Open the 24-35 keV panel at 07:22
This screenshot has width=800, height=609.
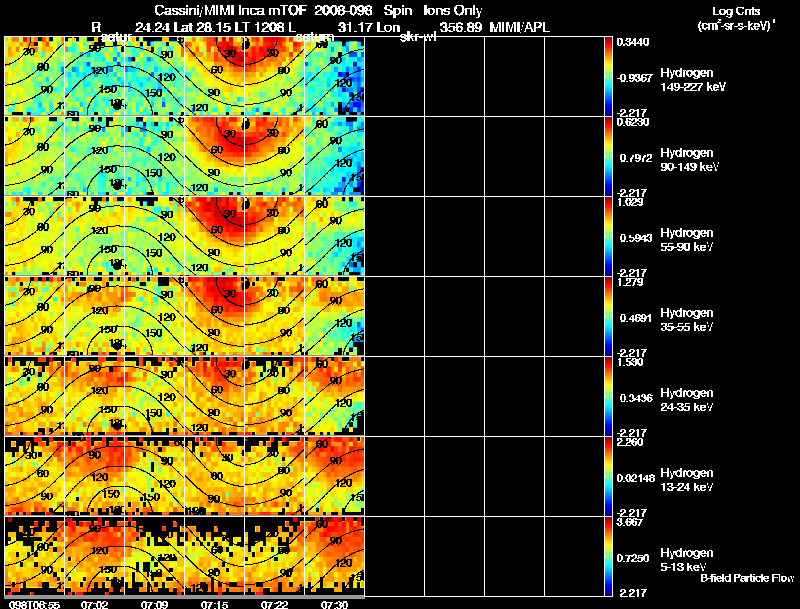click(274, 396)
